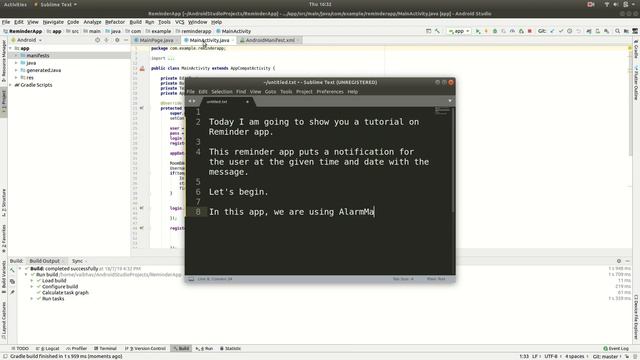Screen dimensions: 640x360
Task: Open the Build panel settings gear
Action: (619, 261)
